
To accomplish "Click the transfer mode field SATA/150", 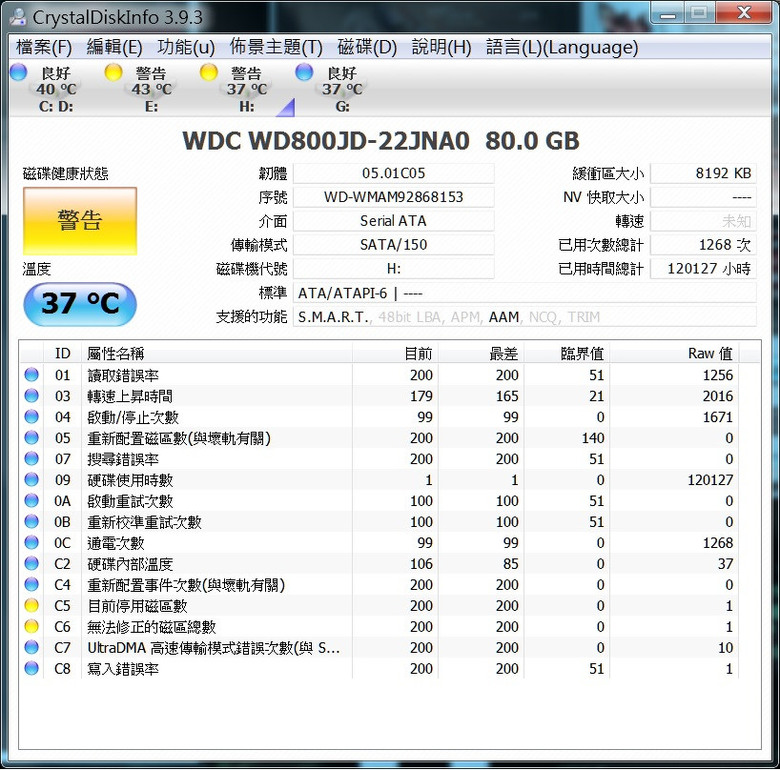I will 393,245.
